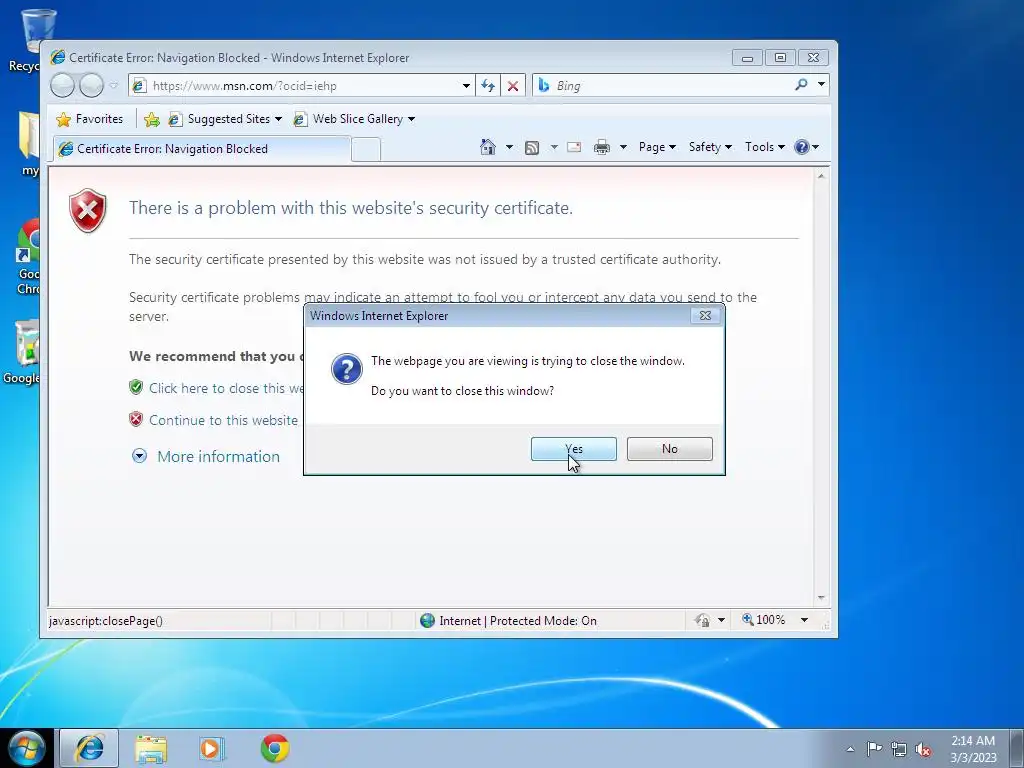Click the Print icon
Image resolution: width=1024 pixels, height=768 pixels.
[601, 148]
